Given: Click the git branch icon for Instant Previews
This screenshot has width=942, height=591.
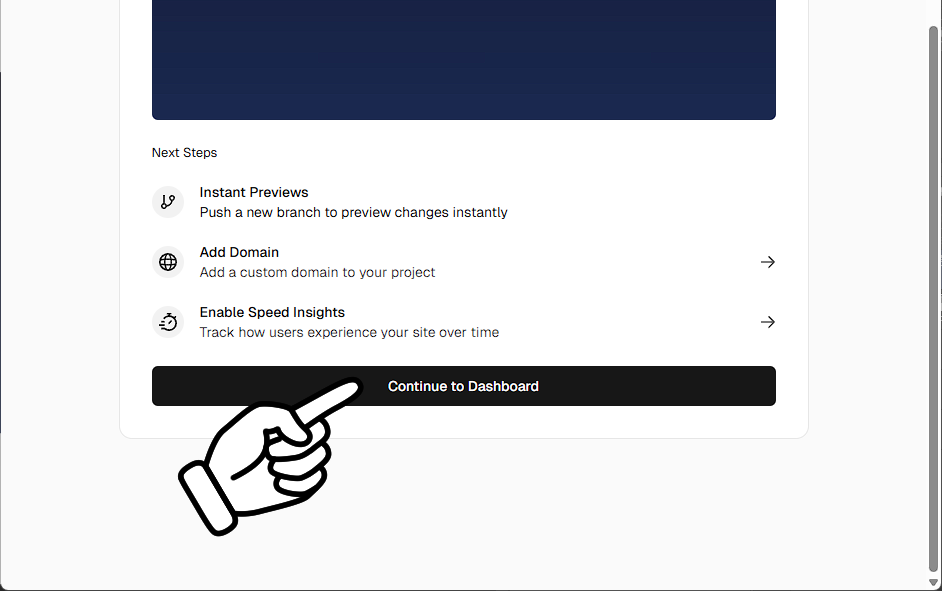Looking at the screenshot, I should click(x=168, y=202).
